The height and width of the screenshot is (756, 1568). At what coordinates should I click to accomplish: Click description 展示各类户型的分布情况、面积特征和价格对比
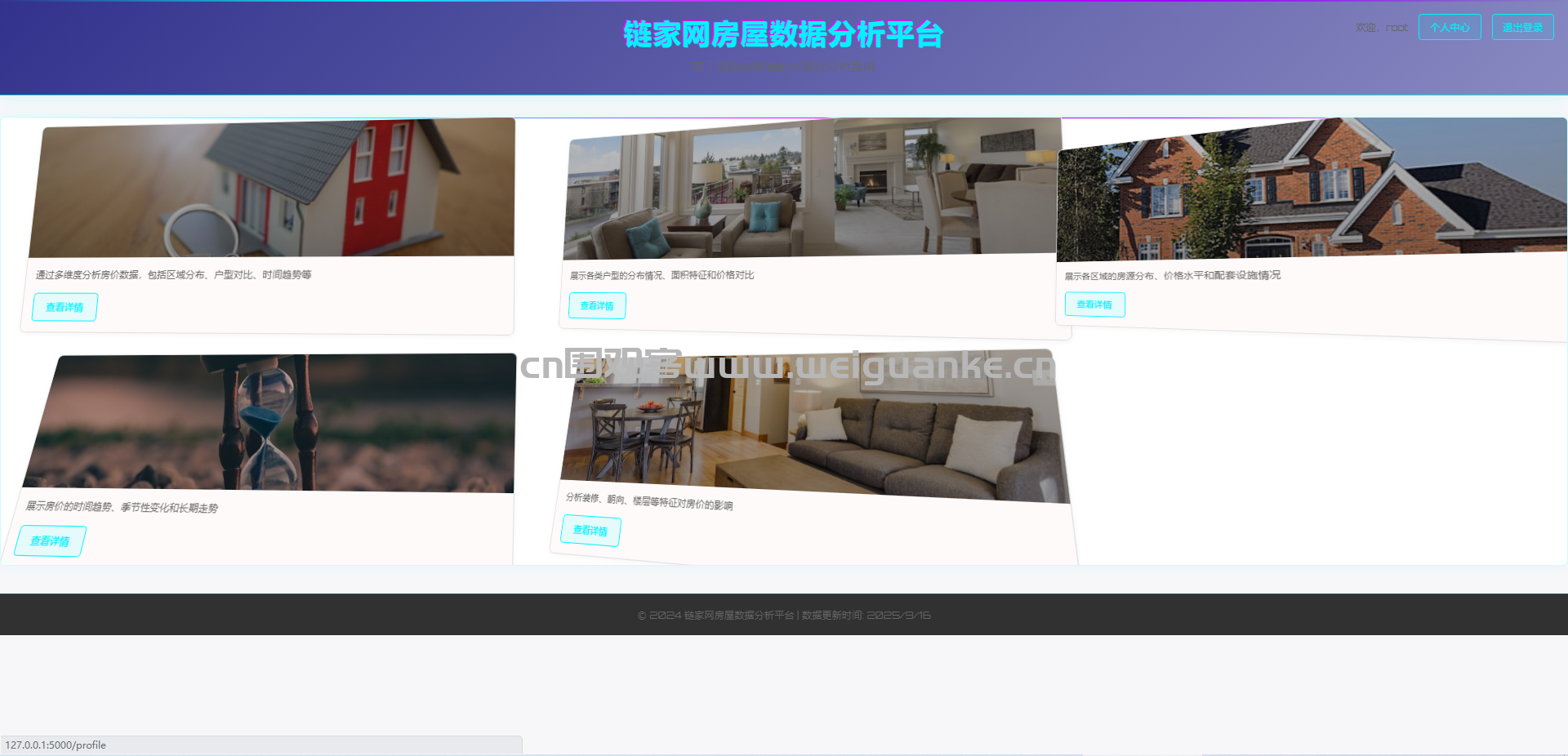click(x=661, y=275)
